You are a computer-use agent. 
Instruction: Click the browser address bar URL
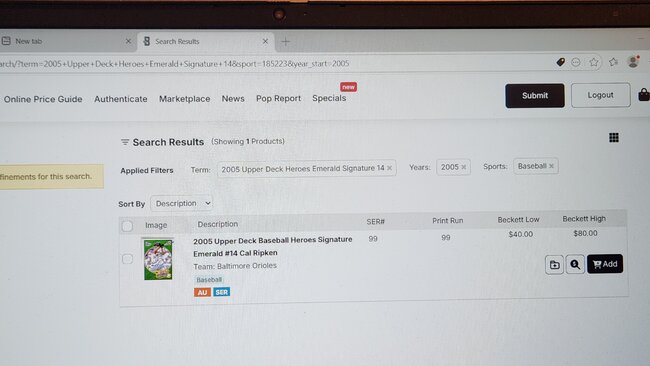[x=175, y=64]
